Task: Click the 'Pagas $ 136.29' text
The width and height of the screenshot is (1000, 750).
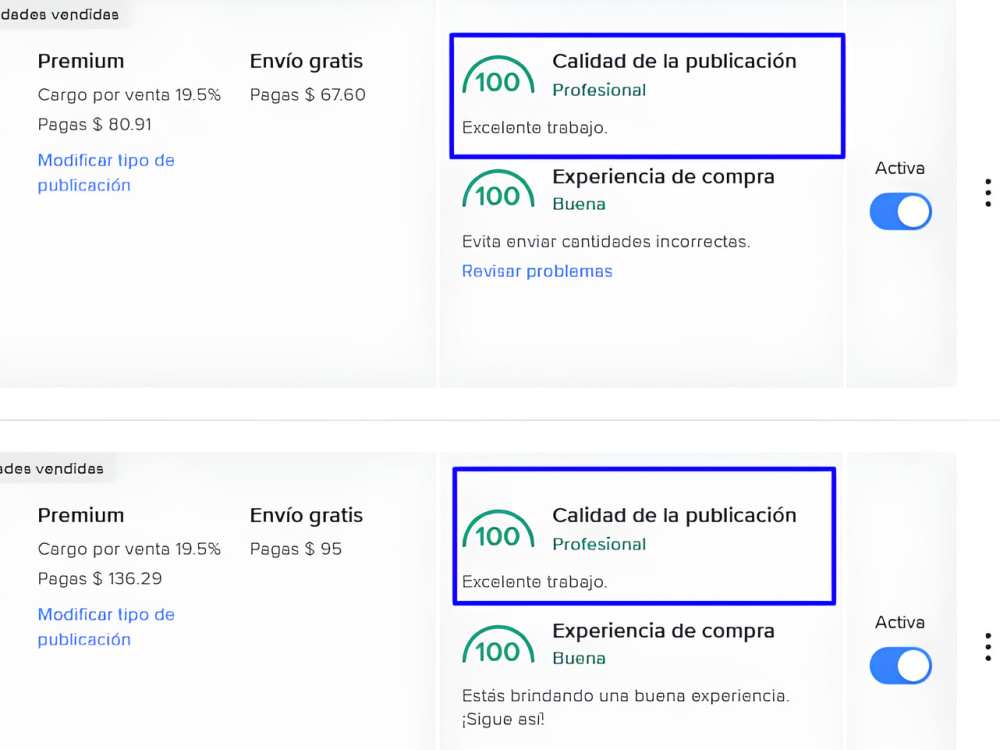Action: (99, 578)
